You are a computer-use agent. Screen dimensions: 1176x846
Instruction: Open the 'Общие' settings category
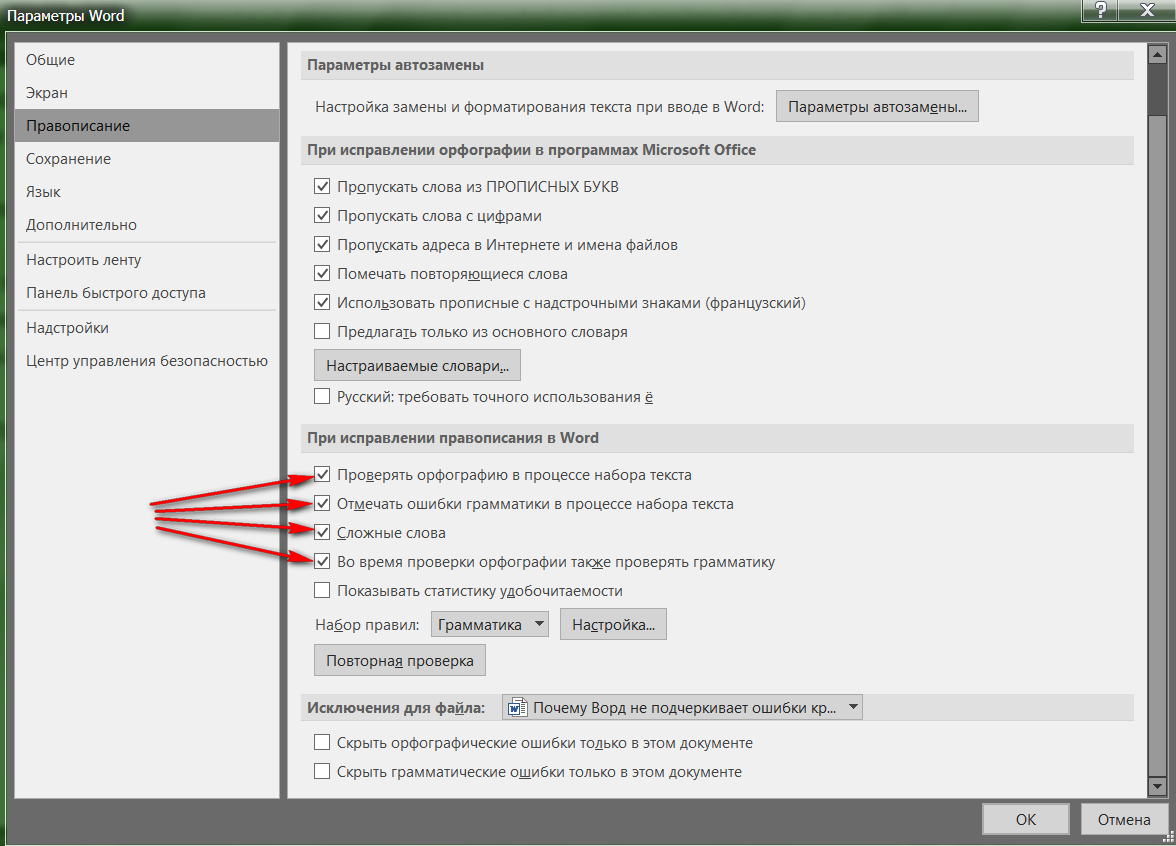(51, 60)
